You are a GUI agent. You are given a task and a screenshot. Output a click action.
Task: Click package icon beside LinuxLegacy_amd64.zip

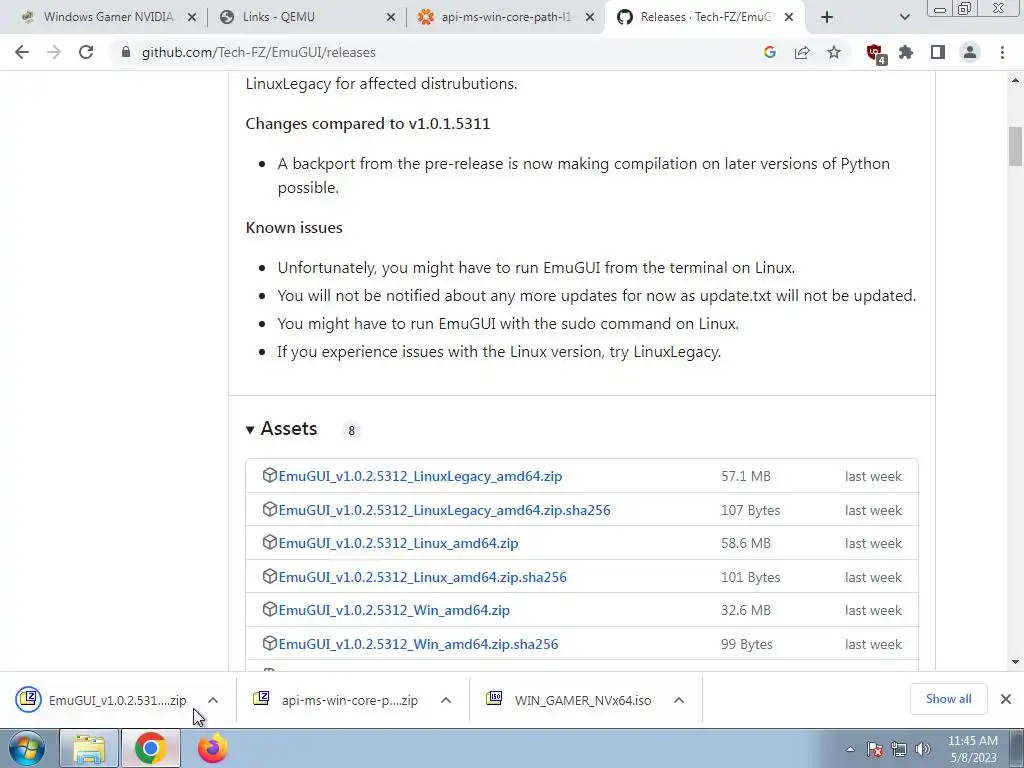coord(269,475)
